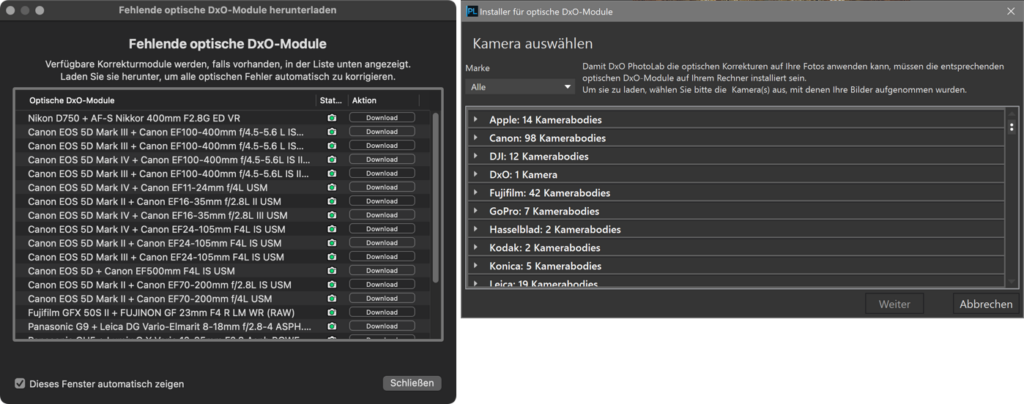The height and width of the screenshot is (404, 1024).
Task: Toggle 'Dieses Fenster automatisch zeigen' checkbox
Action: click(x=20, y=383)
